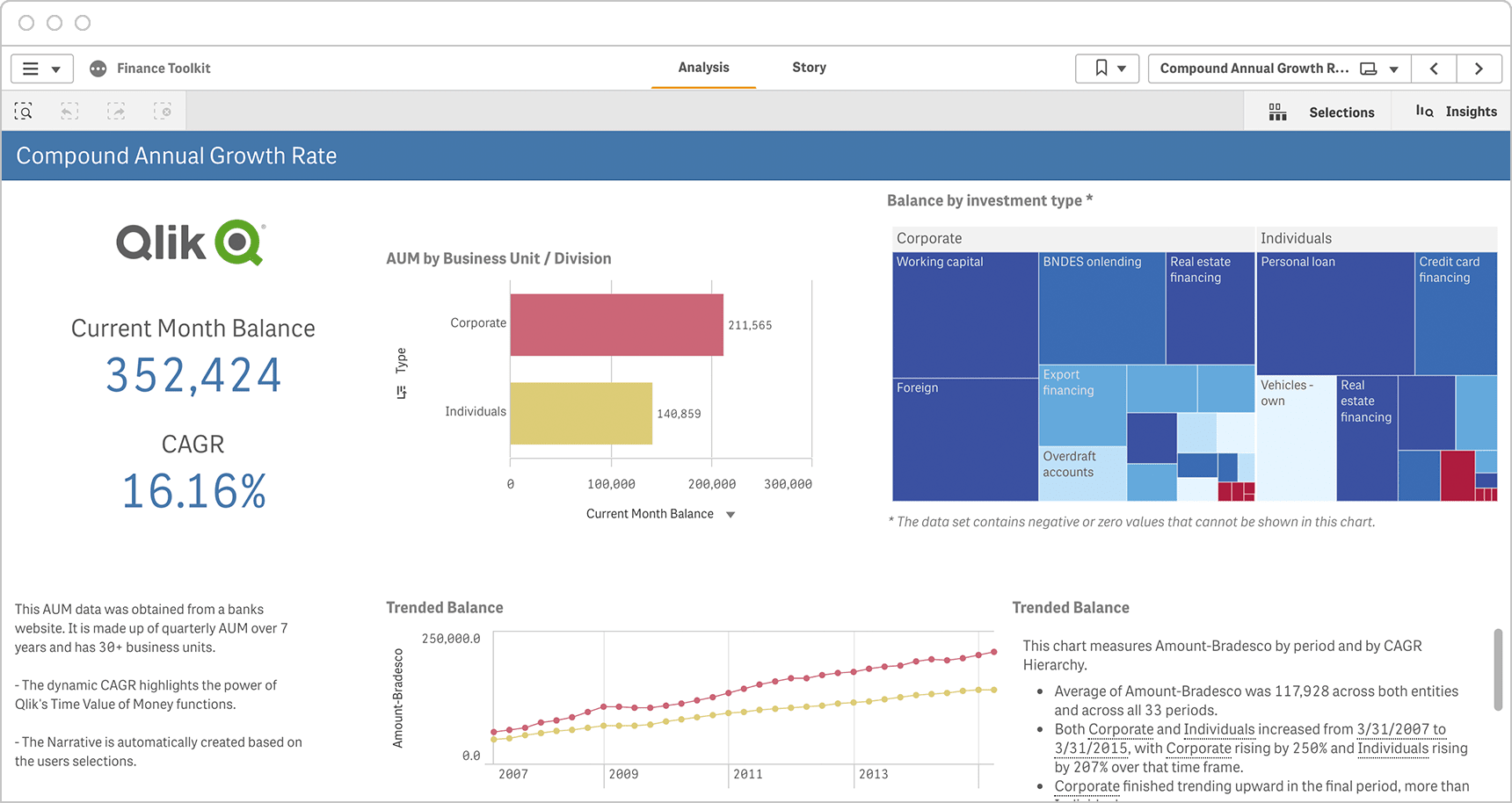Open the sheet selector Compound Annual Growth R...
The width and height of the screenshot is (1512, 803).
click(1254, 69)
